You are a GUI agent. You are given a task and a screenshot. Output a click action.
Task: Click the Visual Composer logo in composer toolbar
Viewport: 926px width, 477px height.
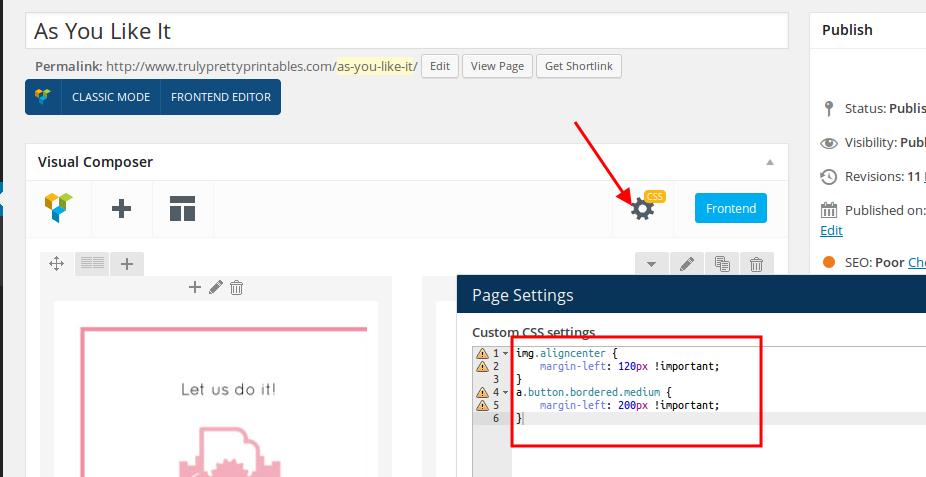click(x=58, y=208)
